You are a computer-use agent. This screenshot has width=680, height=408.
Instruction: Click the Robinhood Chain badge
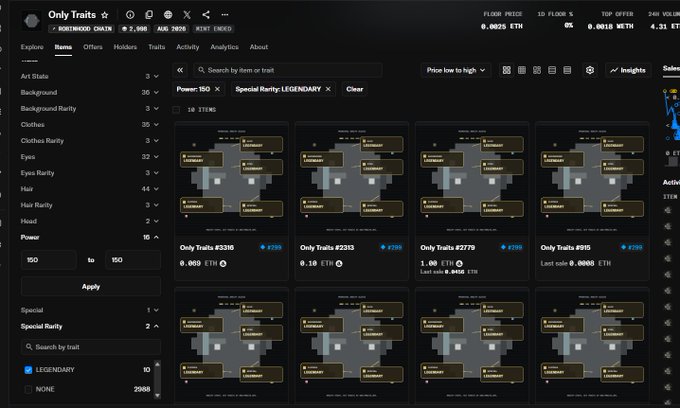82,29
